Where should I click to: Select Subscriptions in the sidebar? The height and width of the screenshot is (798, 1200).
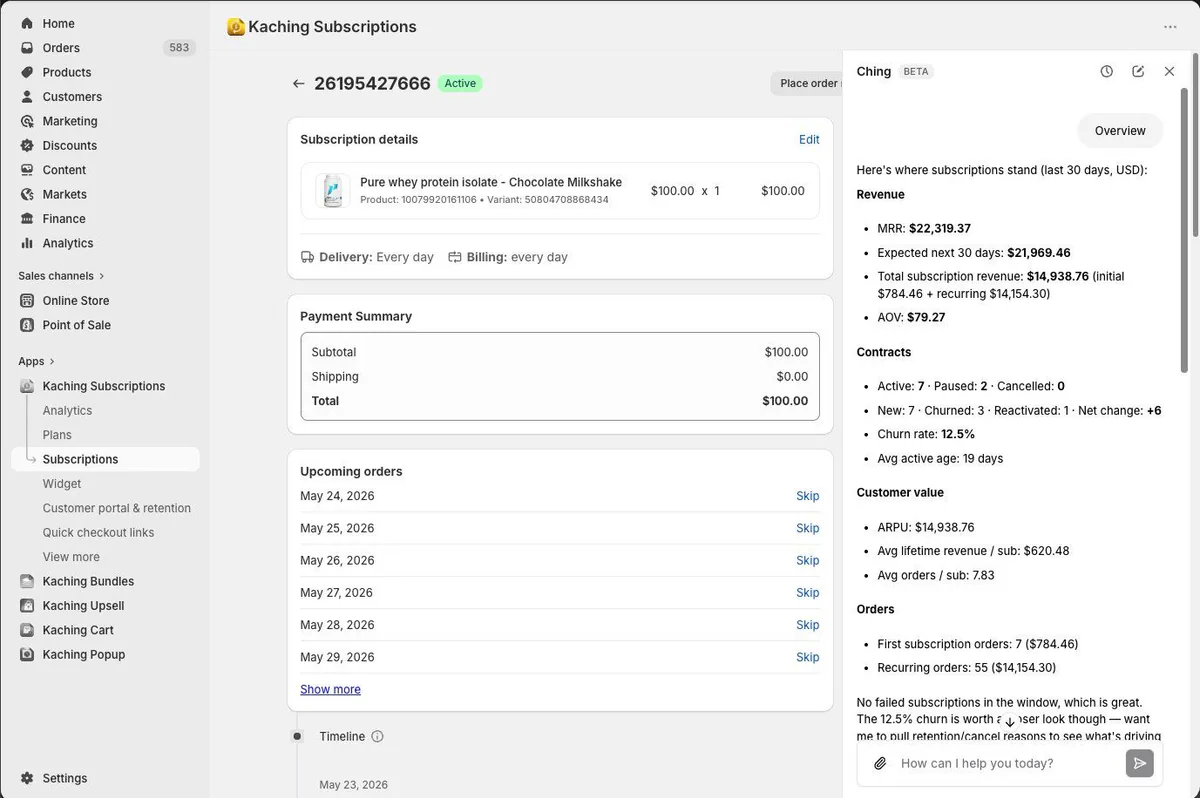(106, 459)
